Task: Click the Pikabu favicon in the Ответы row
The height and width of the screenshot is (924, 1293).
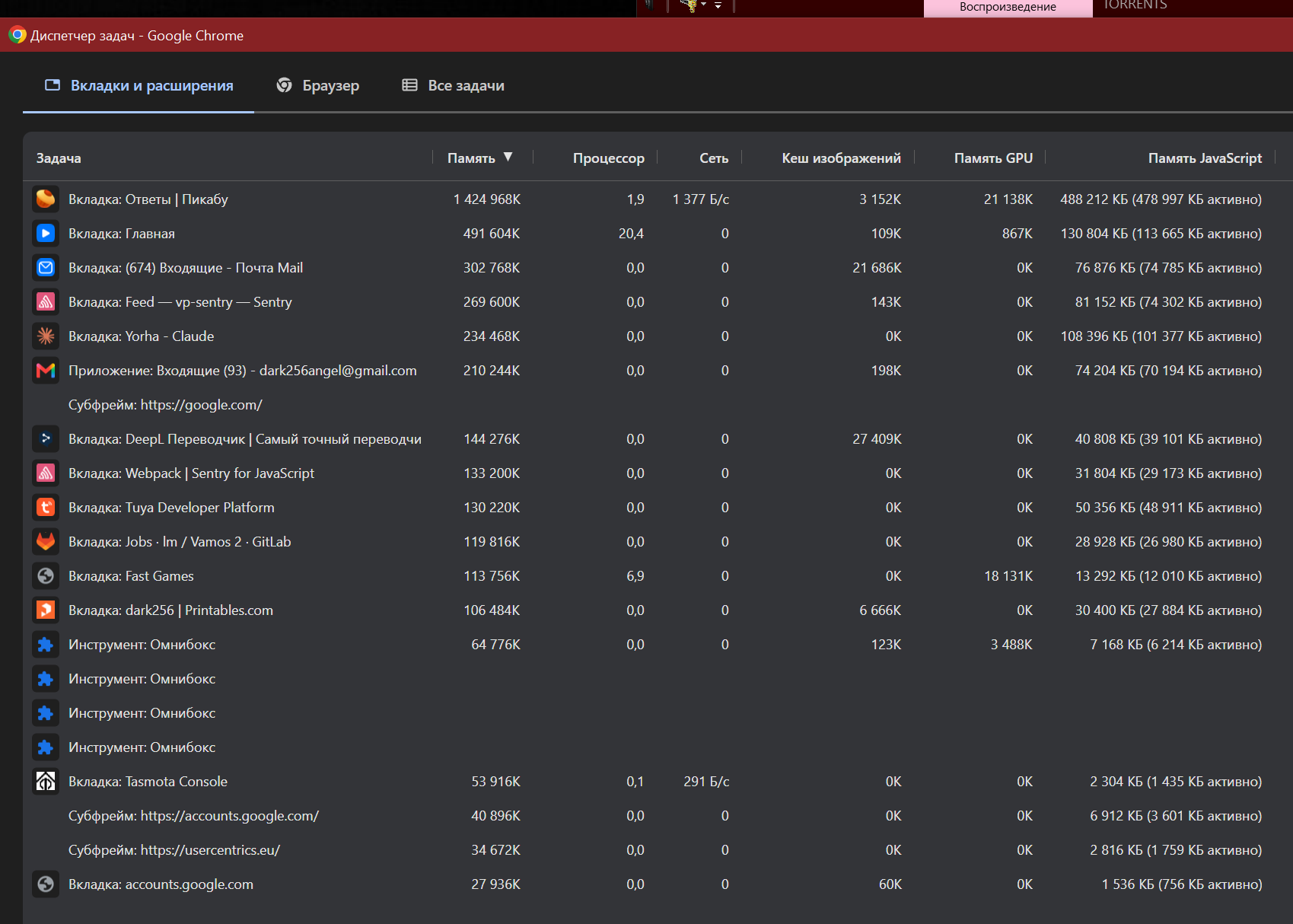Action: (x=46, y=199)
